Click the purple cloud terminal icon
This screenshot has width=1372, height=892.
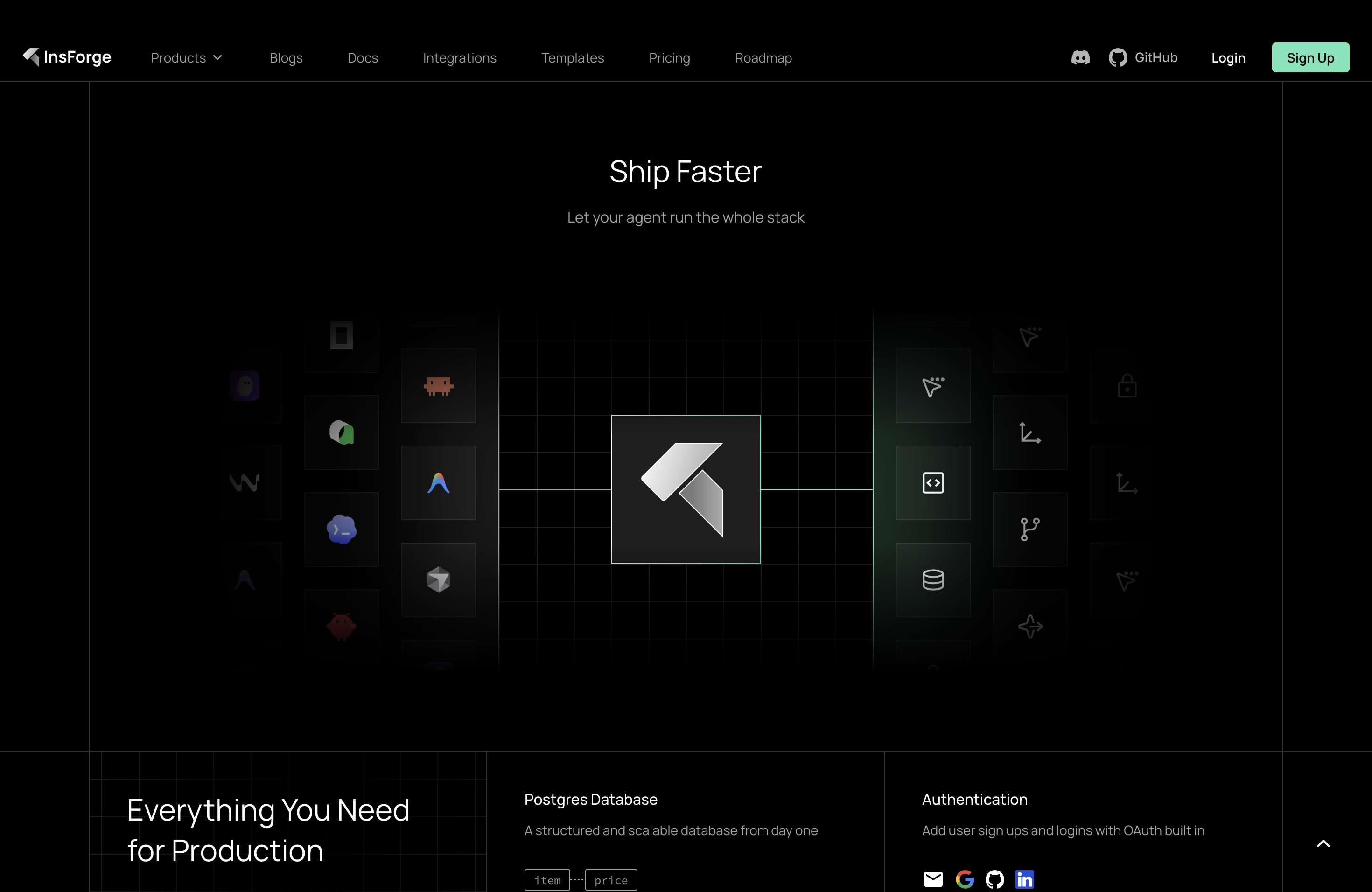[x=341, y=530]
